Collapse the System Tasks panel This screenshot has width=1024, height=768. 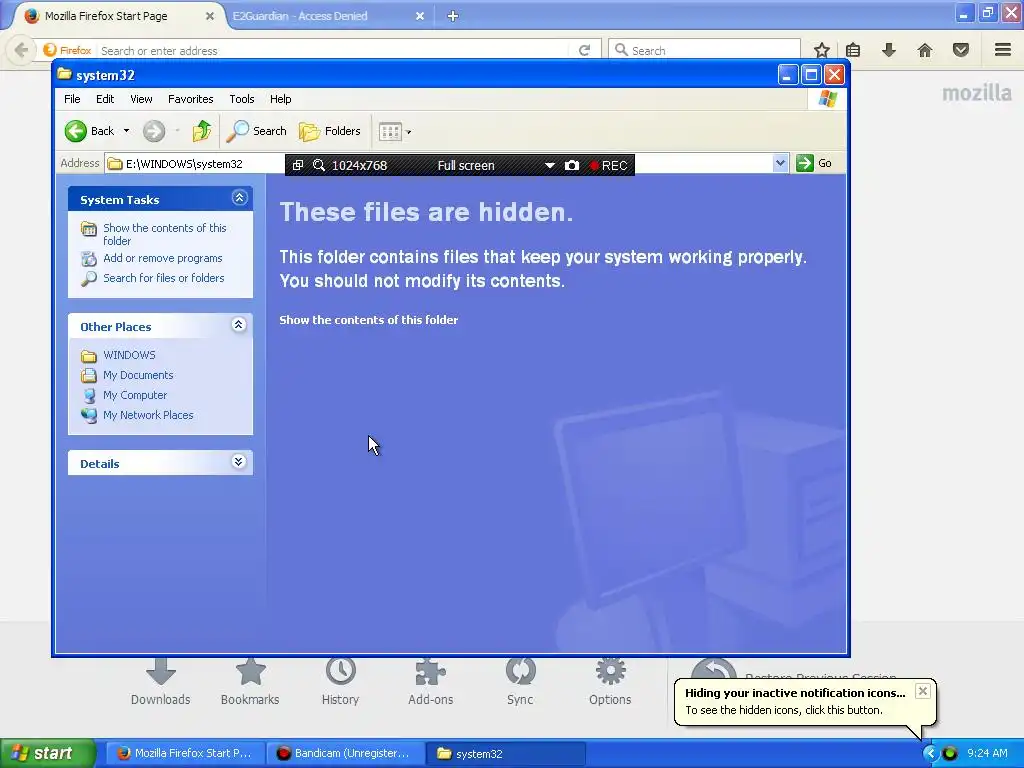[239, 198]
